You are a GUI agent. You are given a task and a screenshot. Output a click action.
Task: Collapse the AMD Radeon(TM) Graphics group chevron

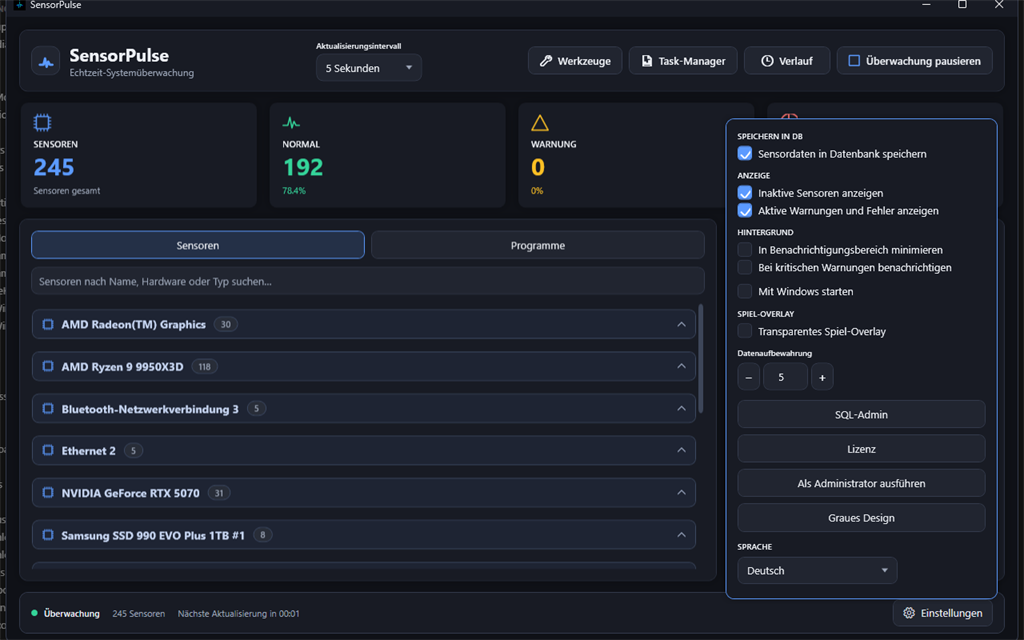click(681, 324)
